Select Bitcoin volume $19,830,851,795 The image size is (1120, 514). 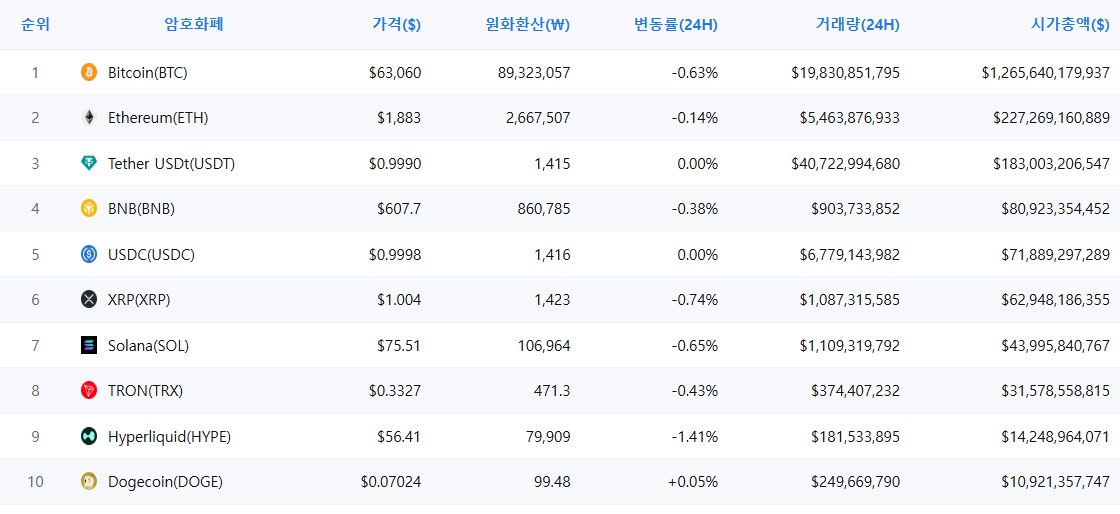[846, 73]
